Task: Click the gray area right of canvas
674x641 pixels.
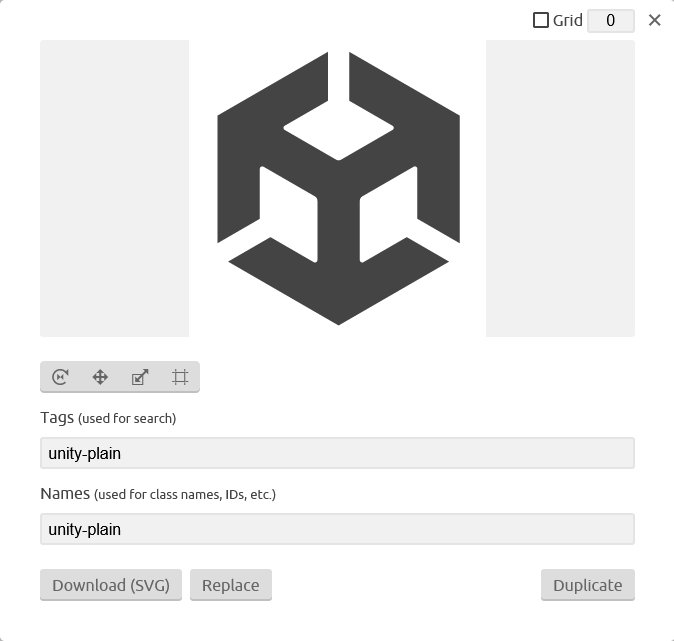Action: (560, 188)
